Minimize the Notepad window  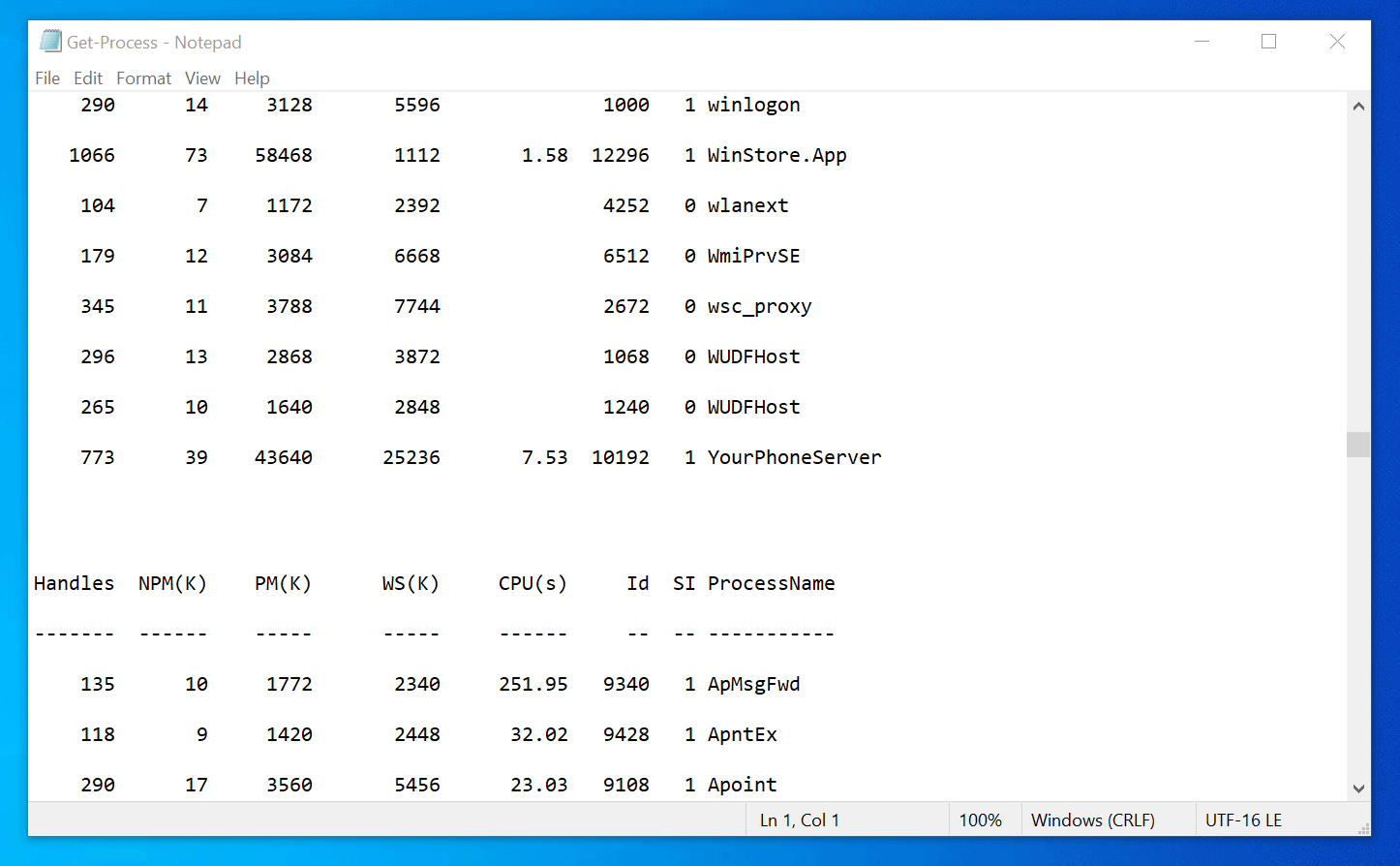click(x=1202, y=42)
